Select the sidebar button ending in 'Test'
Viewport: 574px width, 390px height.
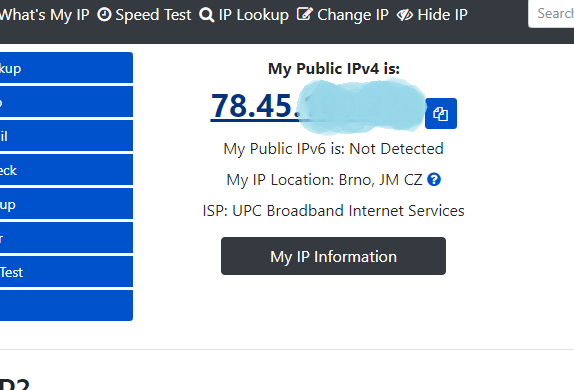66,272
